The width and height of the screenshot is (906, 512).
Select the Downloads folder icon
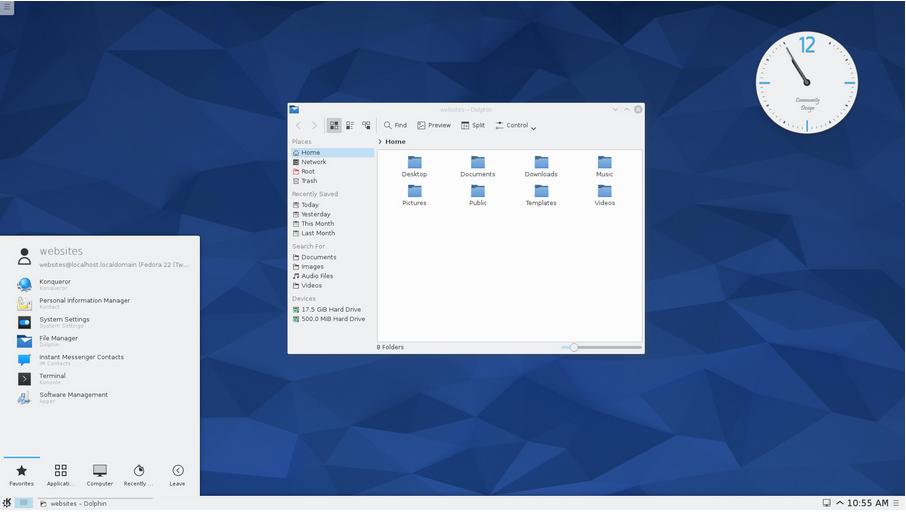(541, 162)
